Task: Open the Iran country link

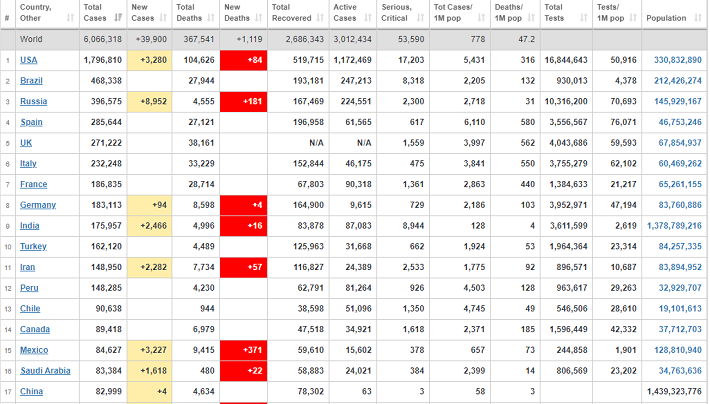Action: tap(27, 267)
